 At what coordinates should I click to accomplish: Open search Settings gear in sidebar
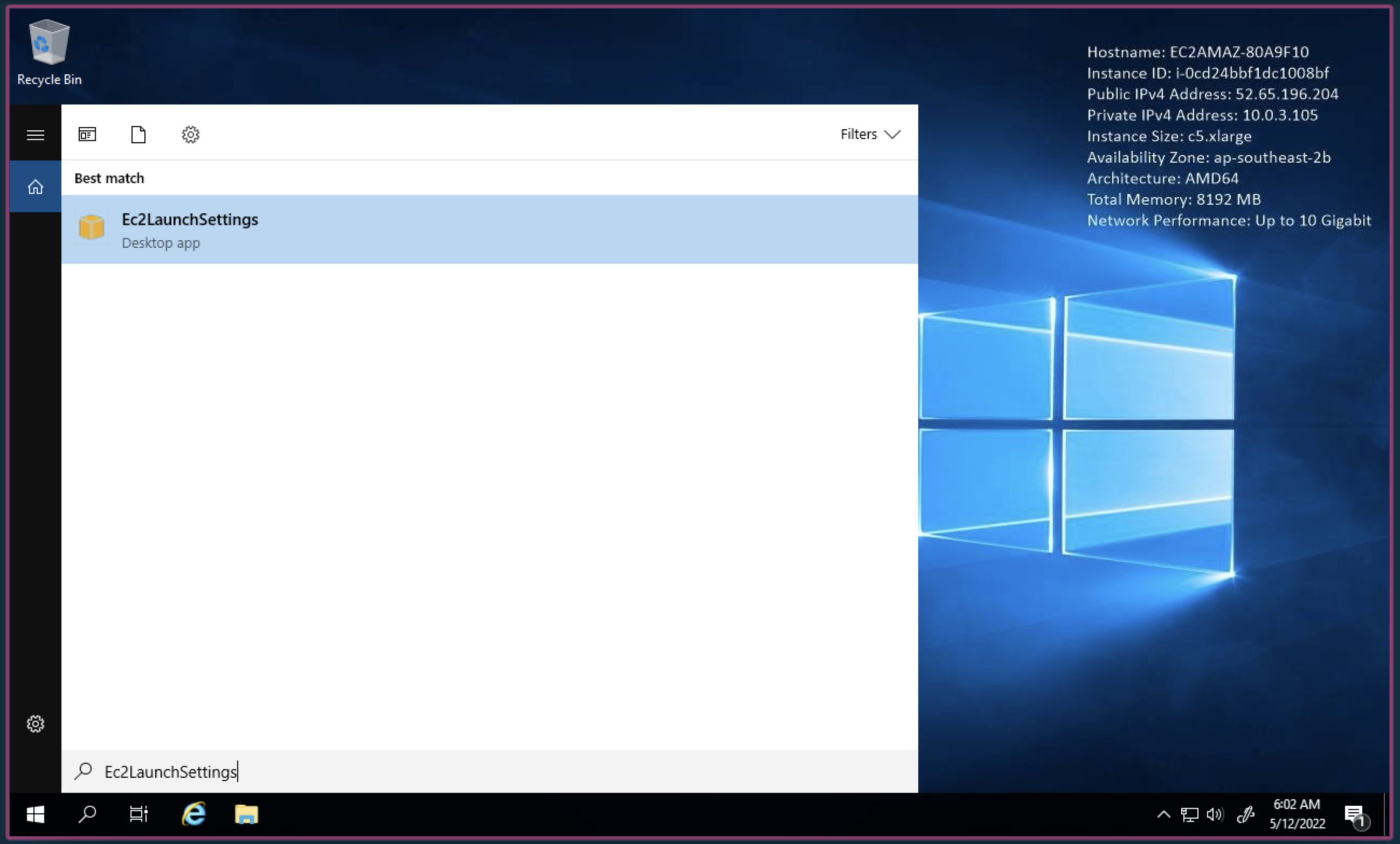[x=35, y=723]
